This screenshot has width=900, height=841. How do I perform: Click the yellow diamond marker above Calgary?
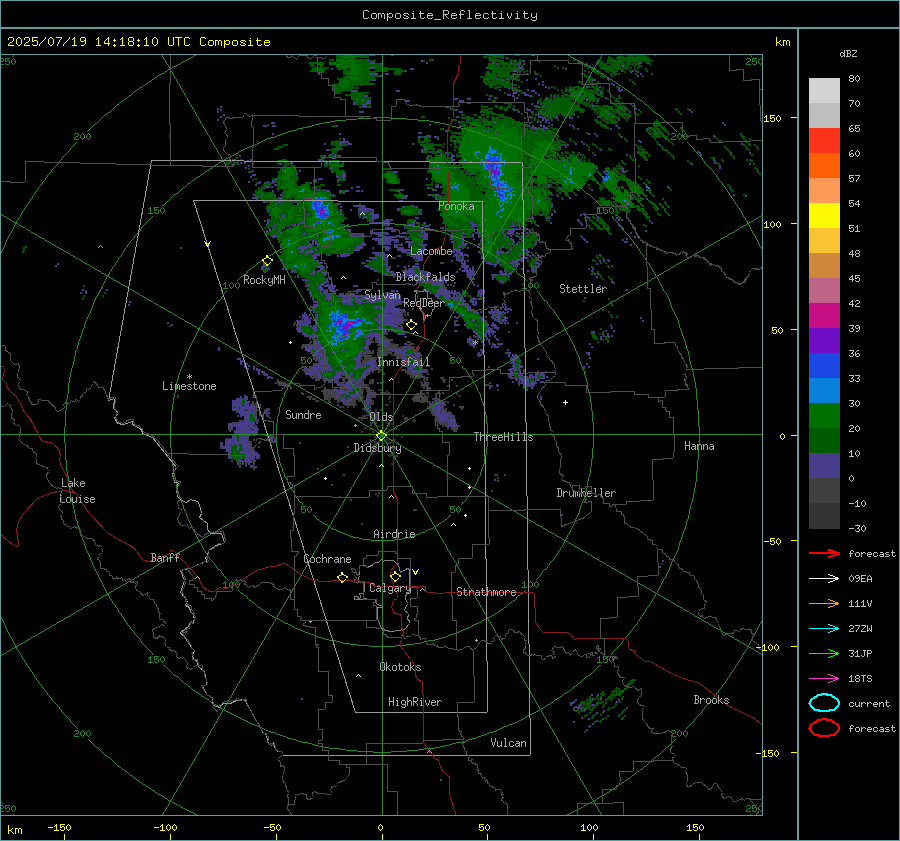tap(395, 576)
